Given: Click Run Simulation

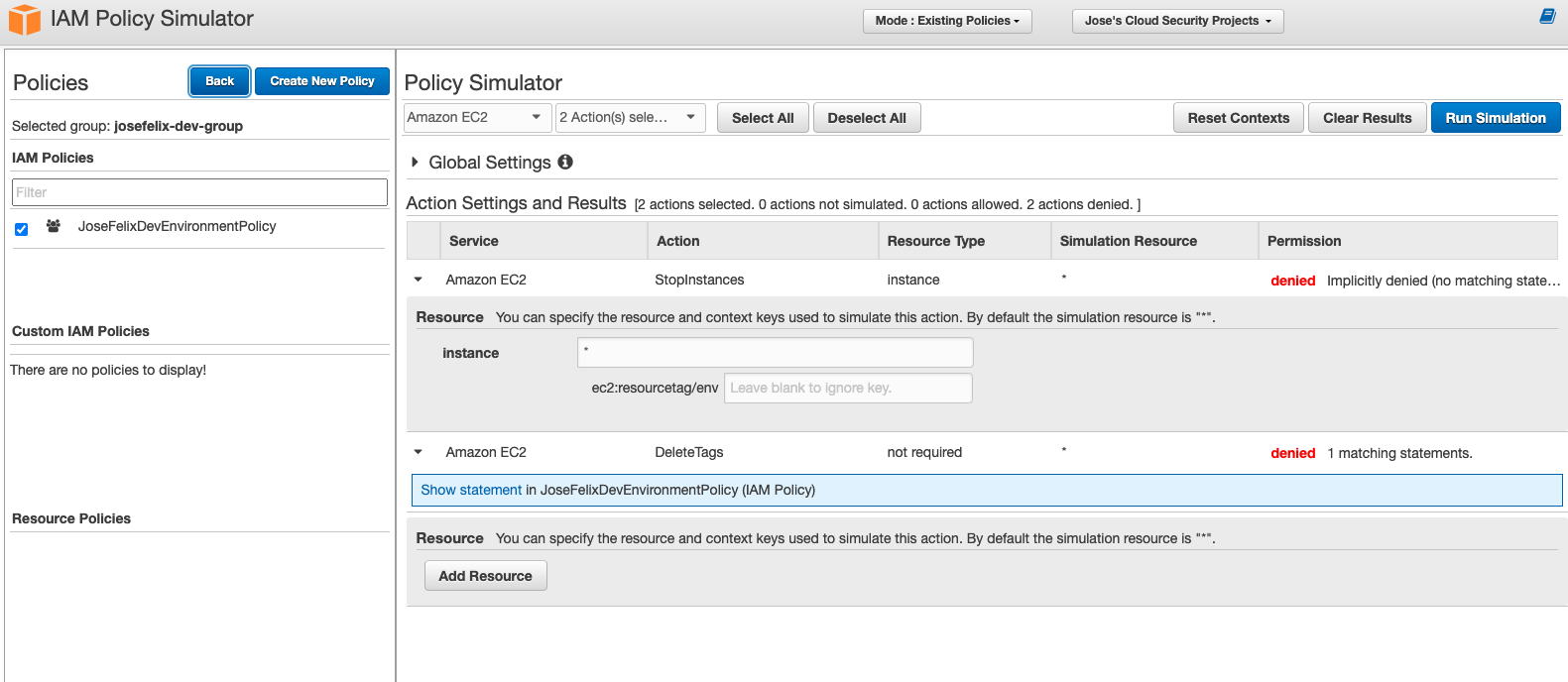Looking at the screenshot, I should 1496,118.
